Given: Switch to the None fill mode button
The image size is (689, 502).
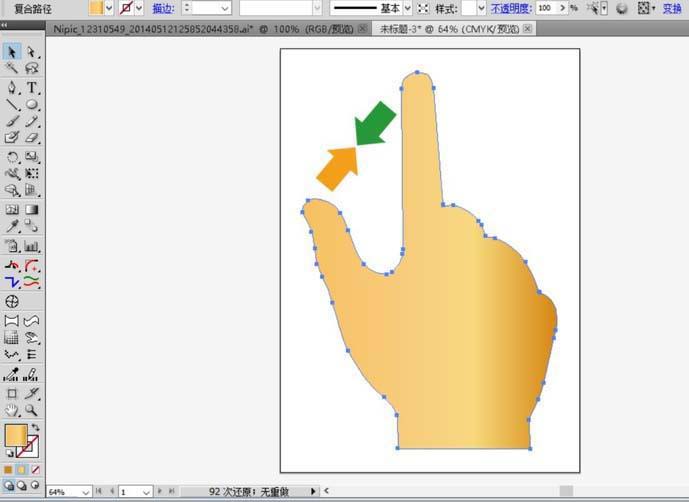Looking at the screenshot, I should [x=36, y=470].
